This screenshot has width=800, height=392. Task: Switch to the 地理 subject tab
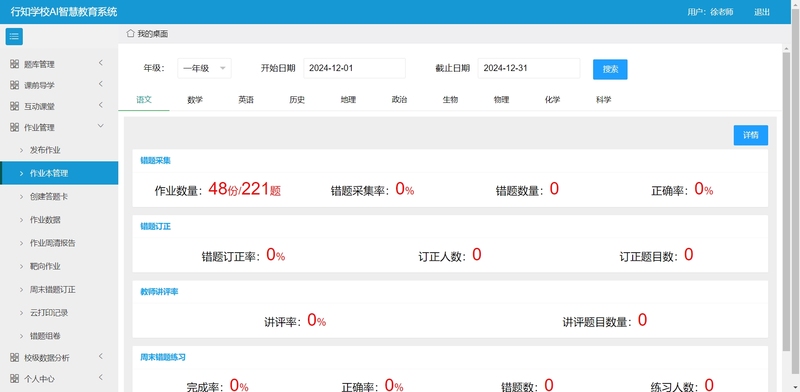click(348, 100)
